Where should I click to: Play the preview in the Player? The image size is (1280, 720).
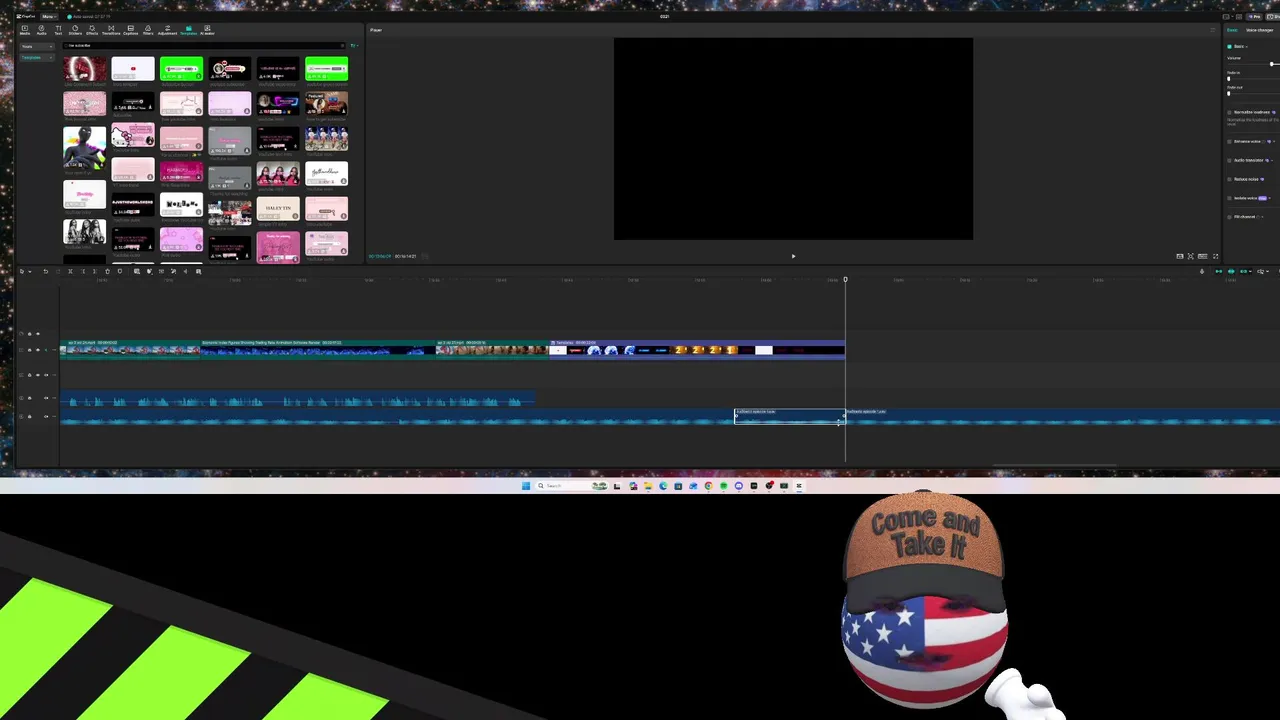[793, 256]
